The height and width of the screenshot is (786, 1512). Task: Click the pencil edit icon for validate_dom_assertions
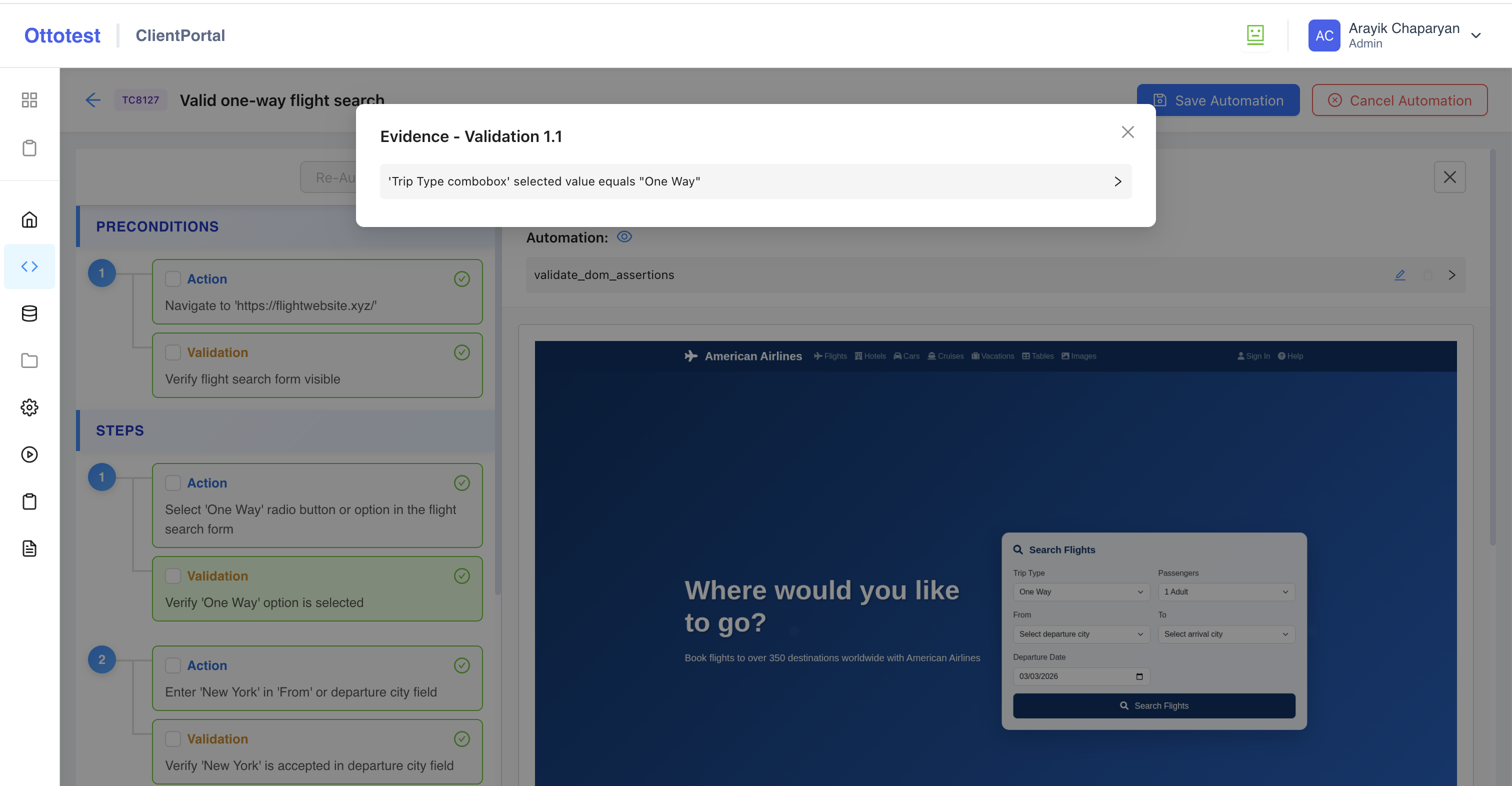tap(1400, 274)
